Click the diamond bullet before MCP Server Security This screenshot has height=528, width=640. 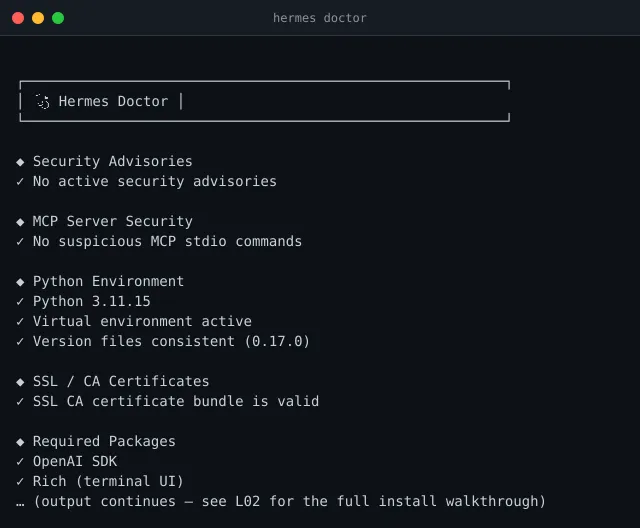(20, 222)
